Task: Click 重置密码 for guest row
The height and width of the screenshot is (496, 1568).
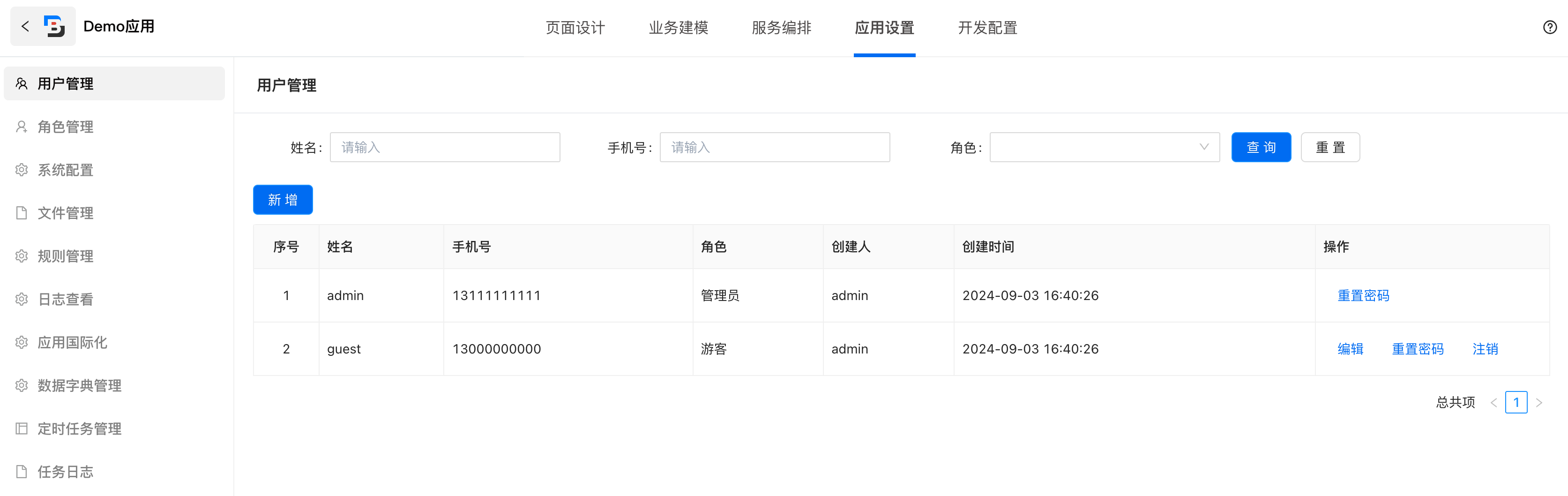Action: click(1418, 349)
